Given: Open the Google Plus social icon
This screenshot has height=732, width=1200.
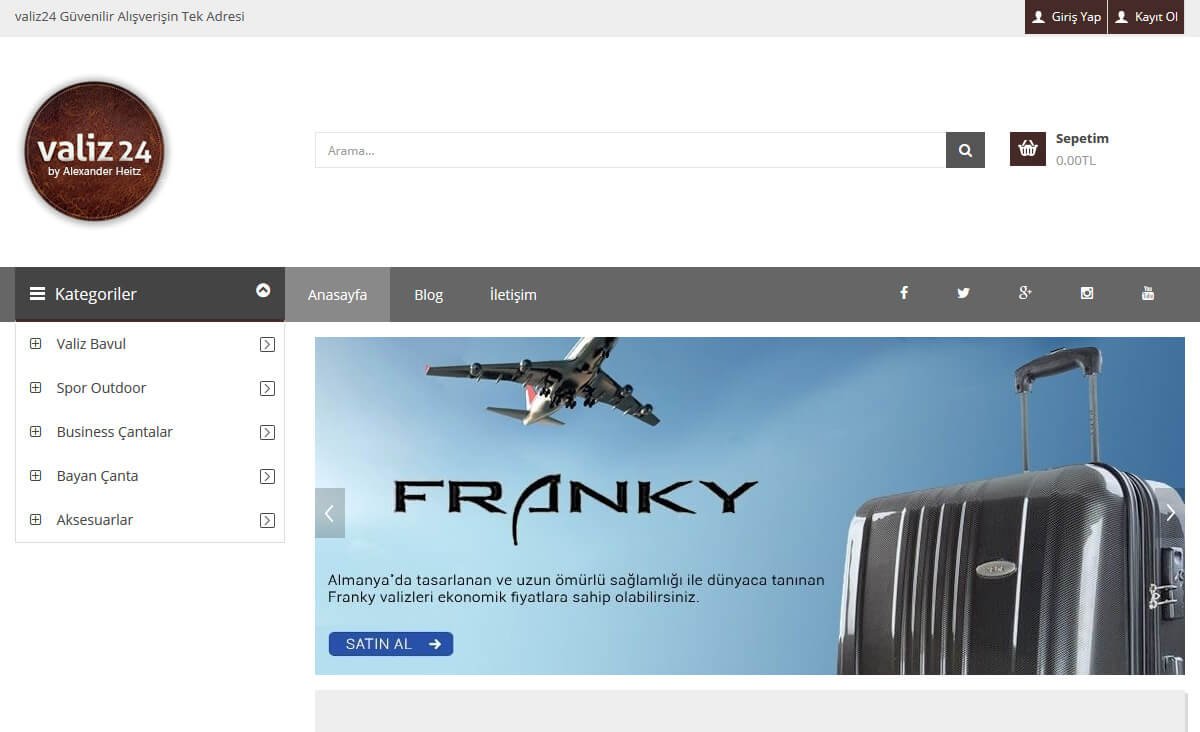Looking at the screenshot, I should pyautogui.click(x=1025, y=293).
